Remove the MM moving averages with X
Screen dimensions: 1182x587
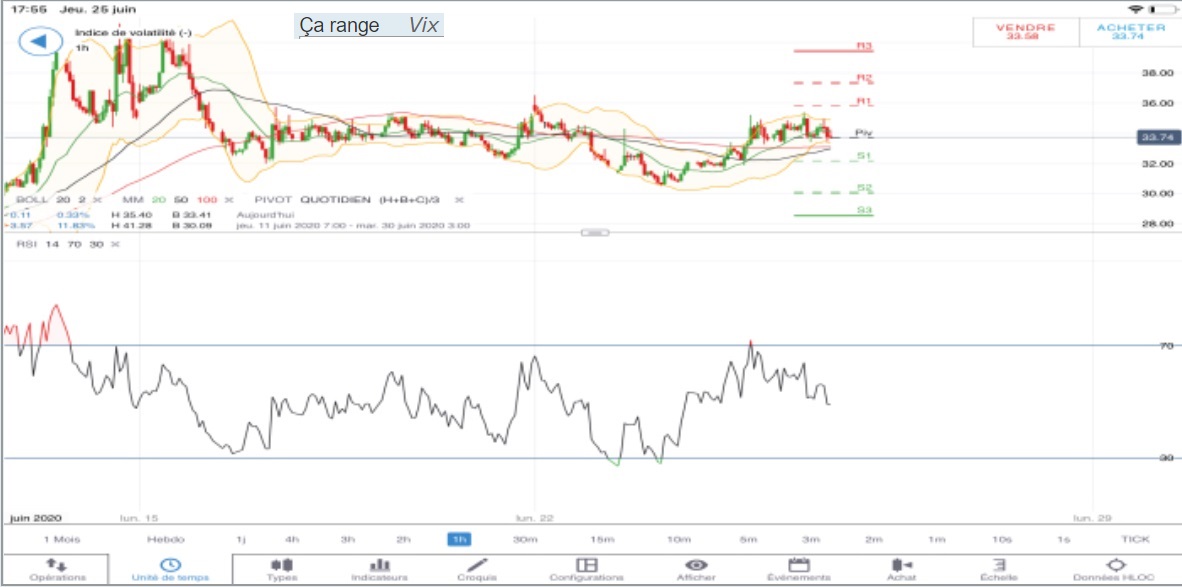click(228, 200)
